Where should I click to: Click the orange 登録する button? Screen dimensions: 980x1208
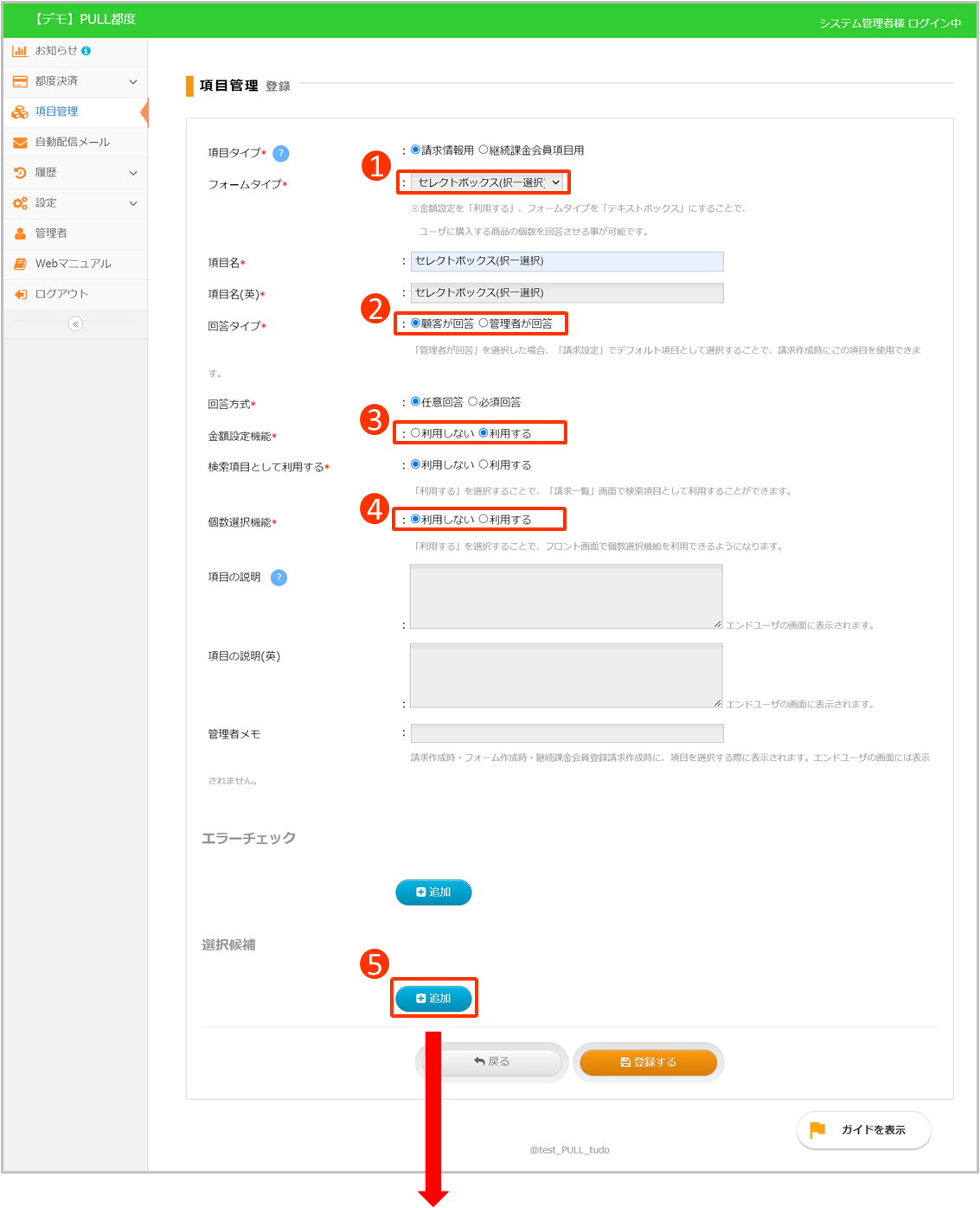648,1062
